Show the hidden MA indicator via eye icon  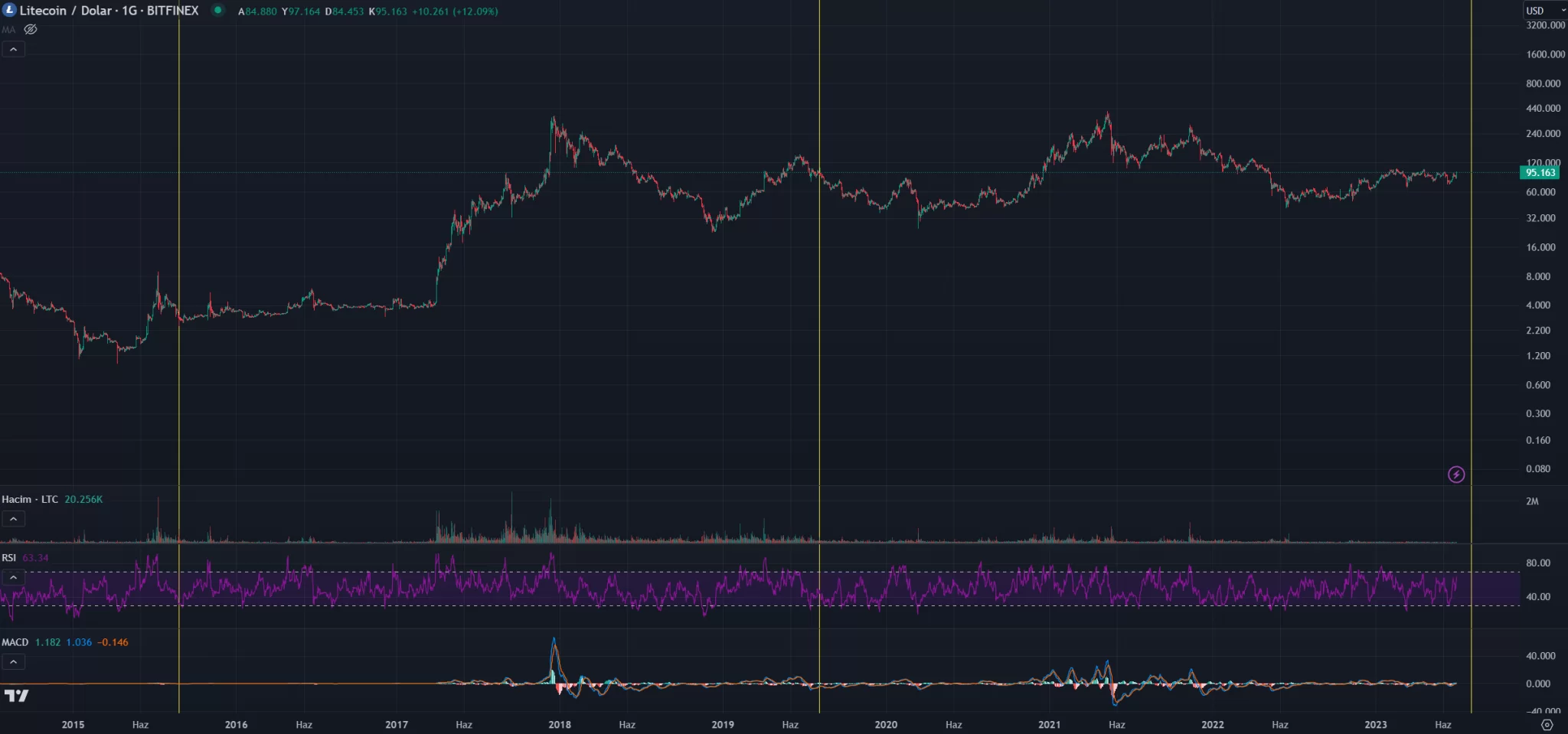(31, 29)
